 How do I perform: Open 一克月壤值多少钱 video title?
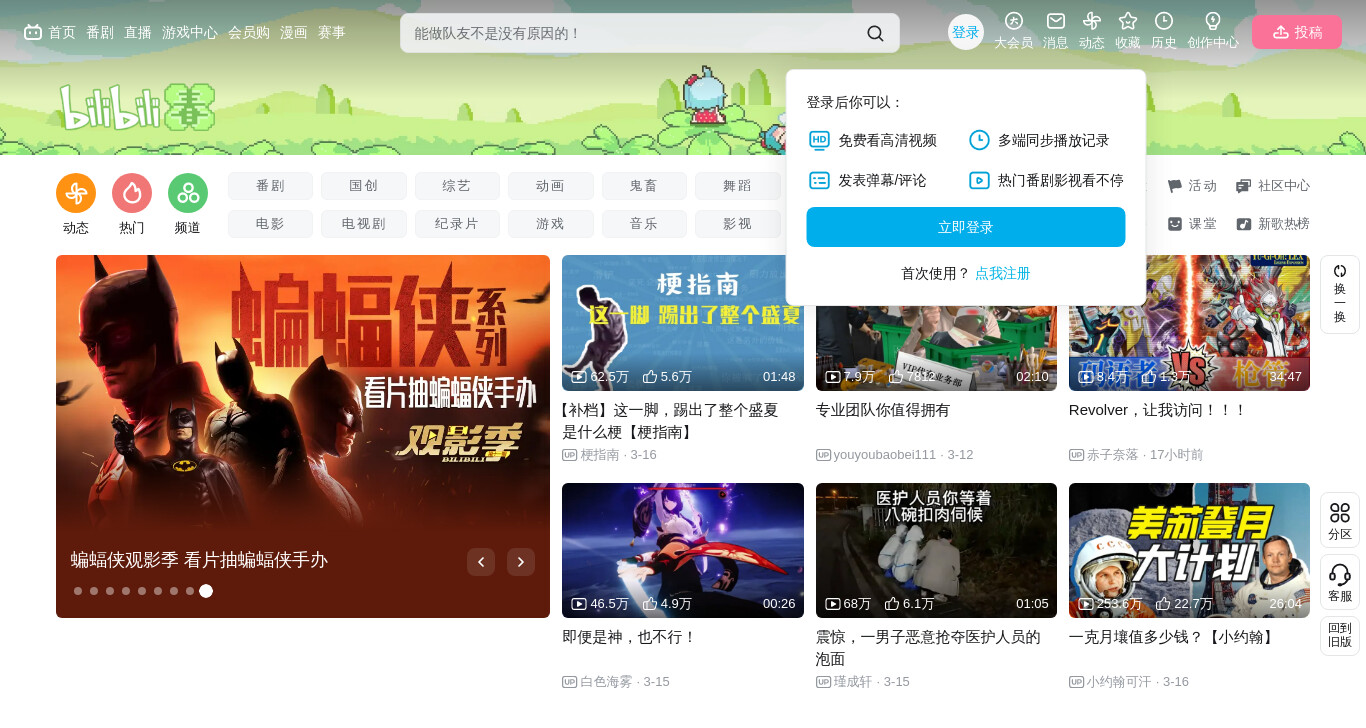[x=1173, y=637]
